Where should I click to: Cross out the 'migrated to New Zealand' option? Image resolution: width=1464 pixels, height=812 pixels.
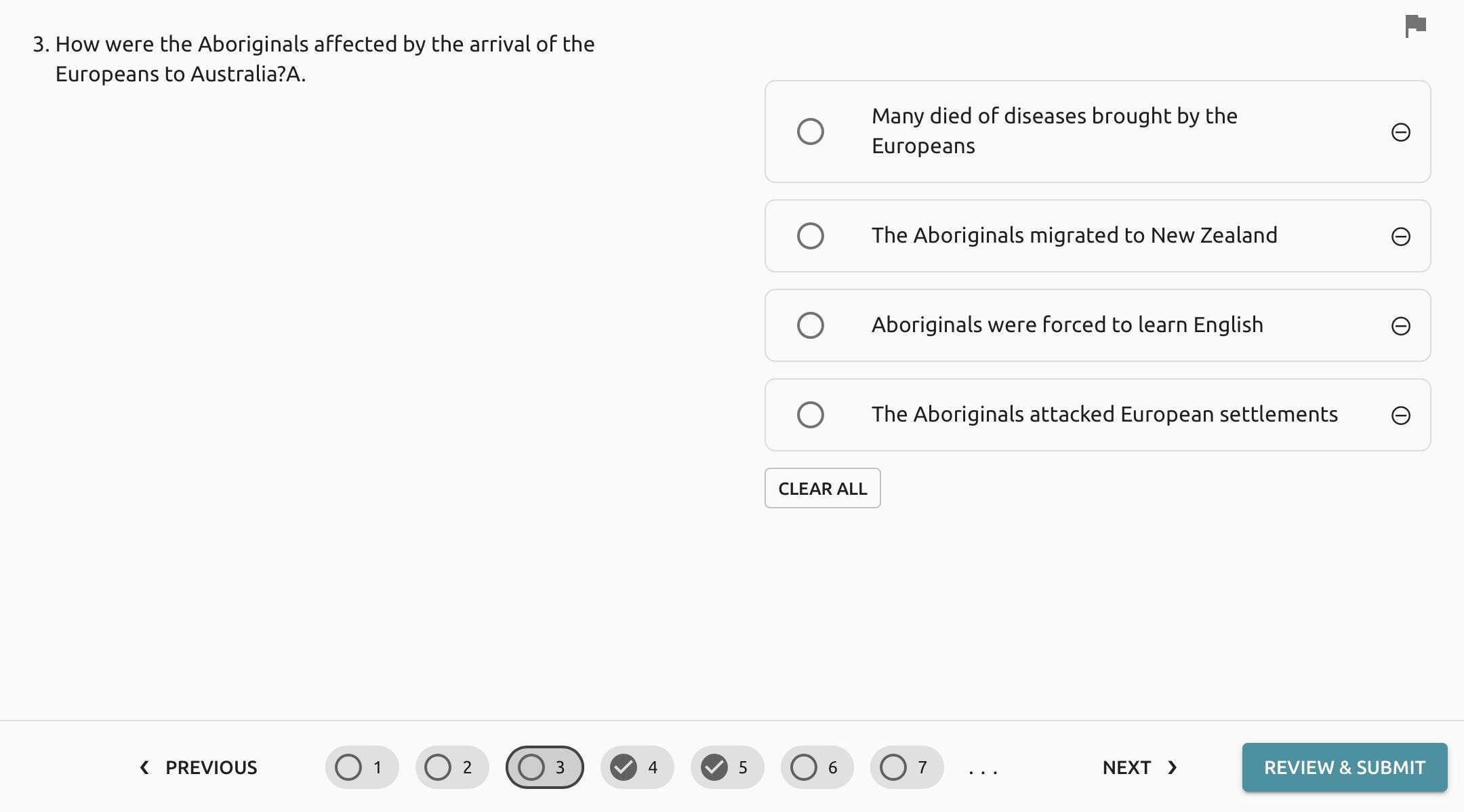pos(1400,237)
